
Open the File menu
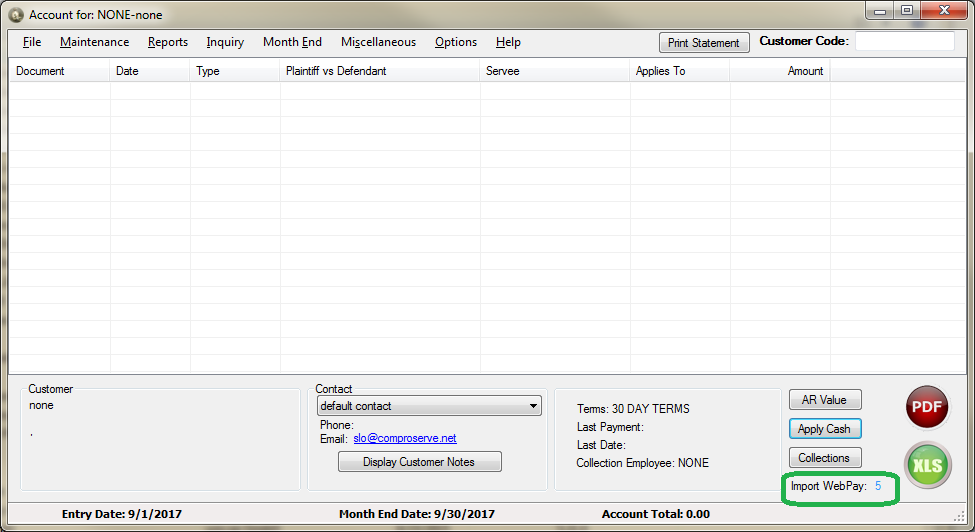[x=32, y=42]
